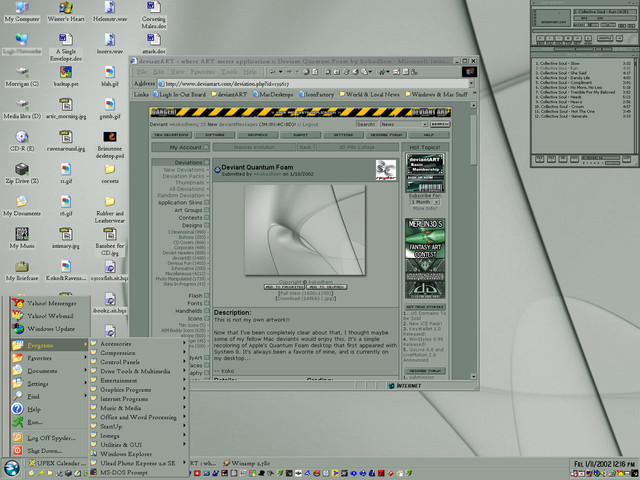Click the Start button orb
The height and width of the screenshot is (480, 640).
pos(11,466)
